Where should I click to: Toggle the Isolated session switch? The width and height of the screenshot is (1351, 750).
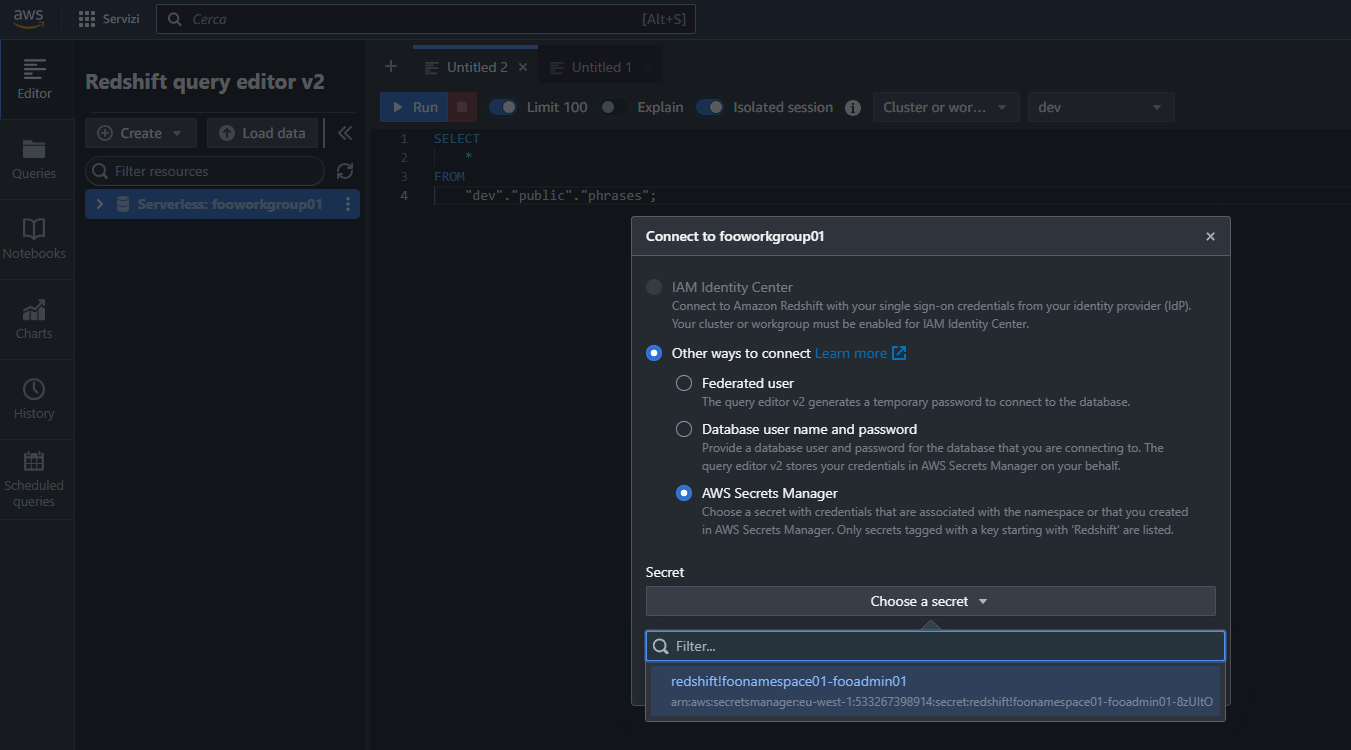point(710,107)
